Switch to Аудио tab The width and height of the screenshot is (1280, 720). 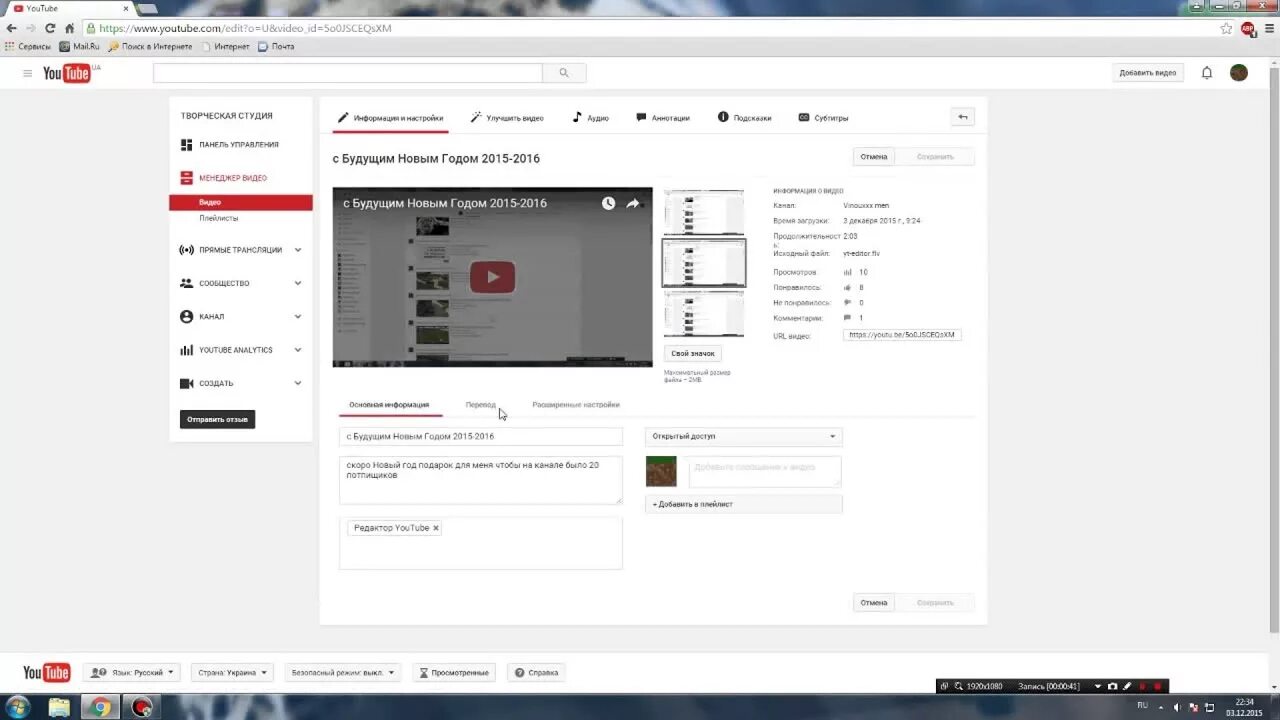pos(590,118)
